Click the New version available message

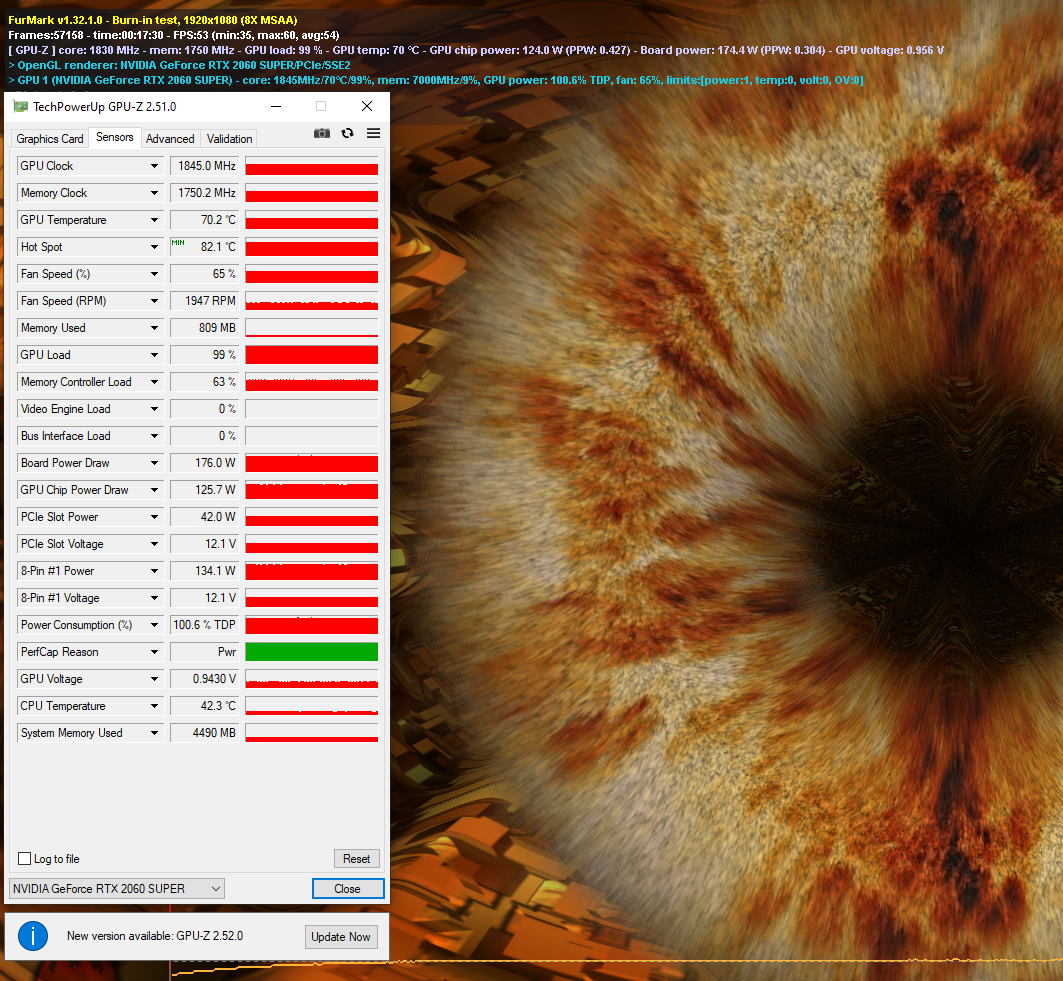pyautogui.click(x=155, y=936)
